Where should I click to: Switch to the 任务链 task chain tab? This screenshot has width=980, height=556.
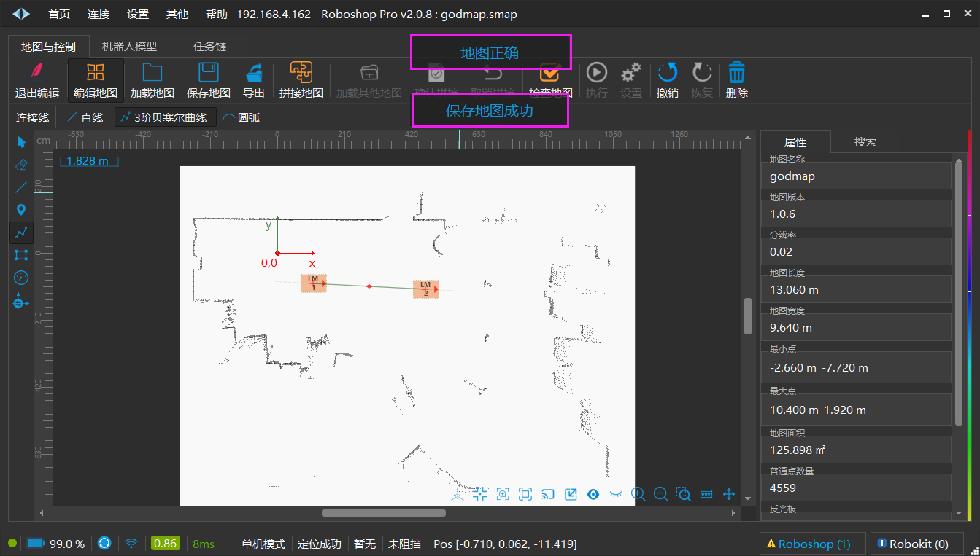tap(209, 47)
